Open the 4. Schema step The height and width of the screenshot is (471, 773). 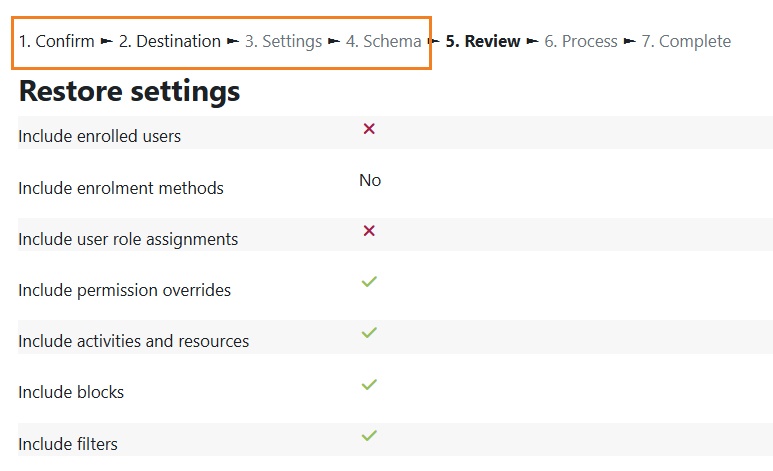(x=384, y=41)
